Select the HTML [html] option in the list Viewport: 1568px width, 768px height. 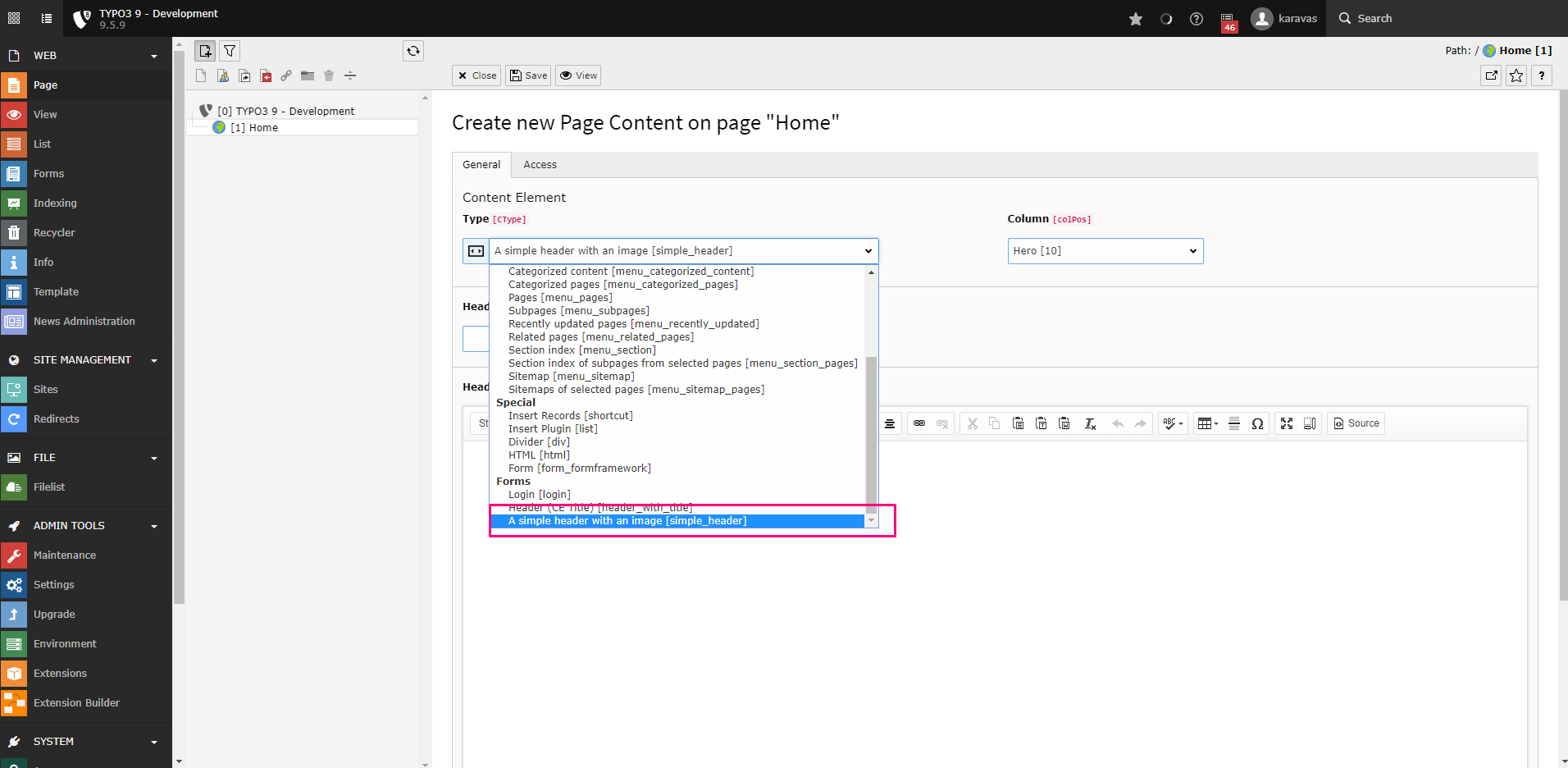coord(539,455)
